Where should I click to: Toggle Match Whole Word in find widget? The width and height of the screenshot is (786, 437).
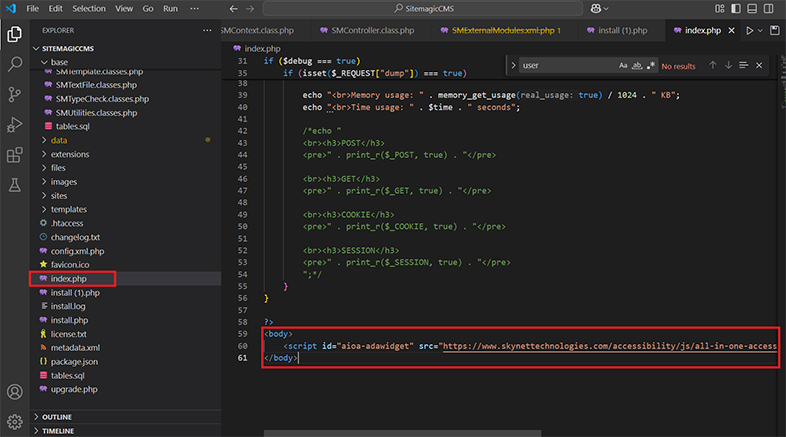click(636, 66)
